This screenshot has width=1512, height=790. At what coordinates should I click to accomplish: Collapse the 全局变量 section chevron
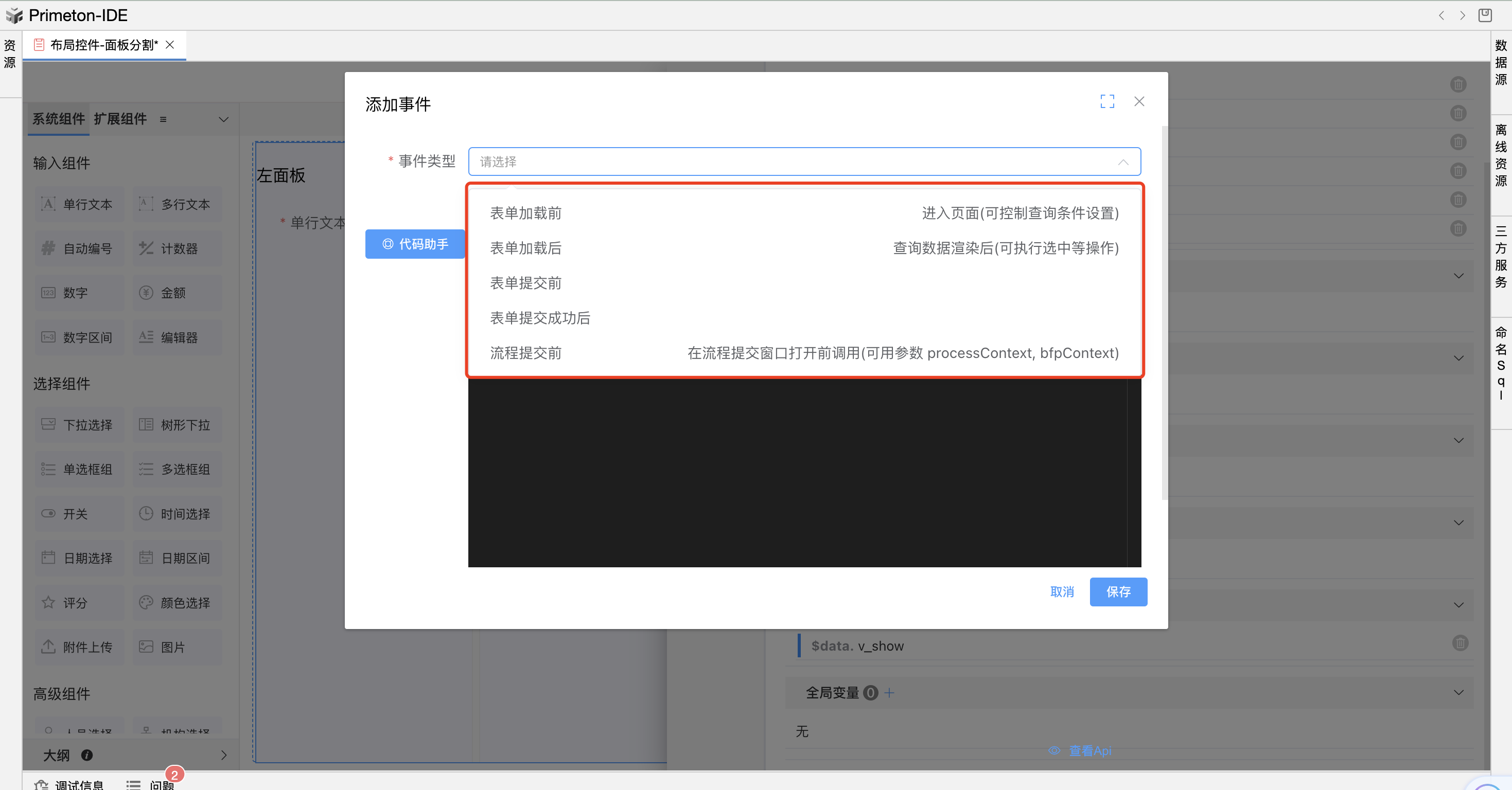1458,693
